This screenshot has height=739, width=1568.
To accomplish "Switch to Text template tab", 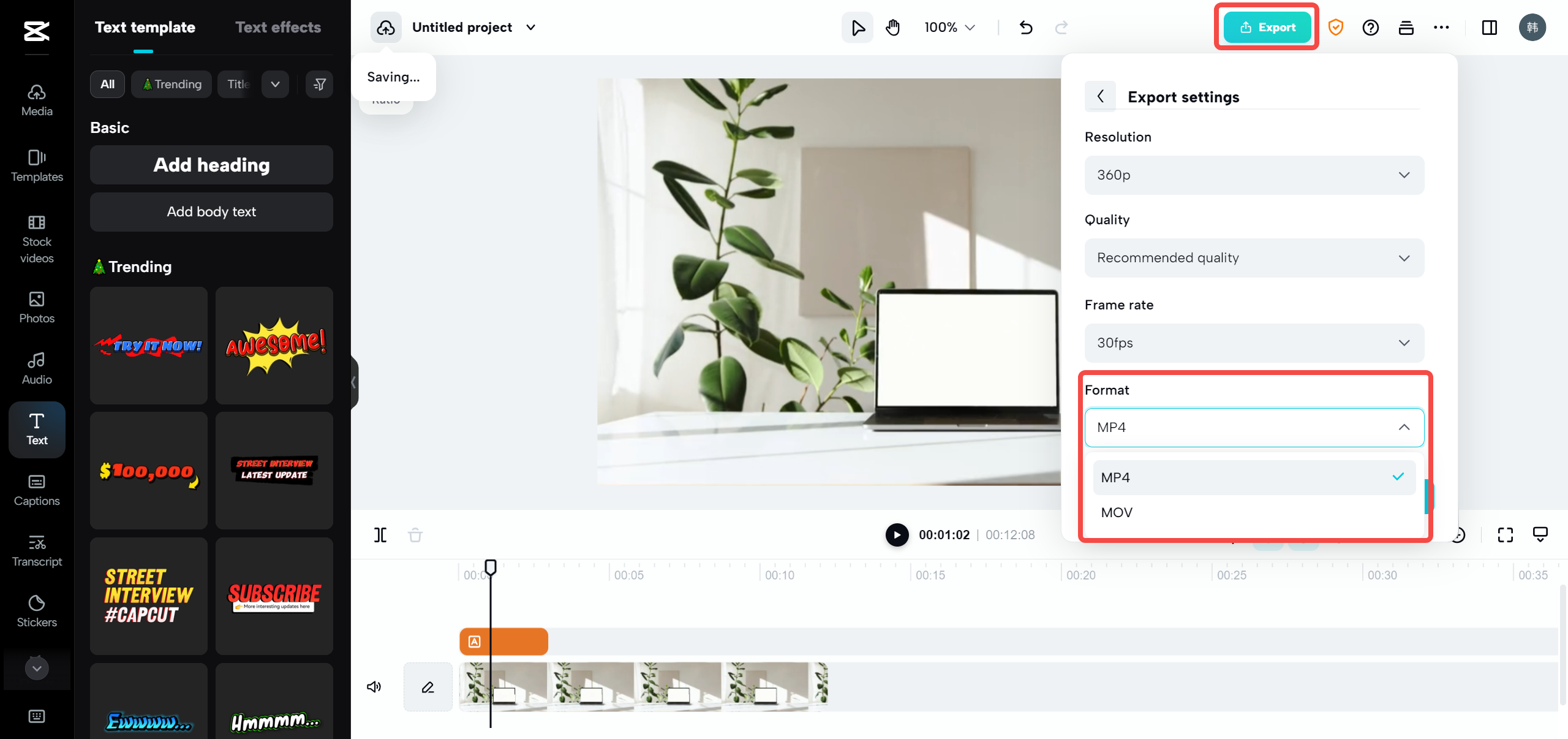I will point(145,27).
